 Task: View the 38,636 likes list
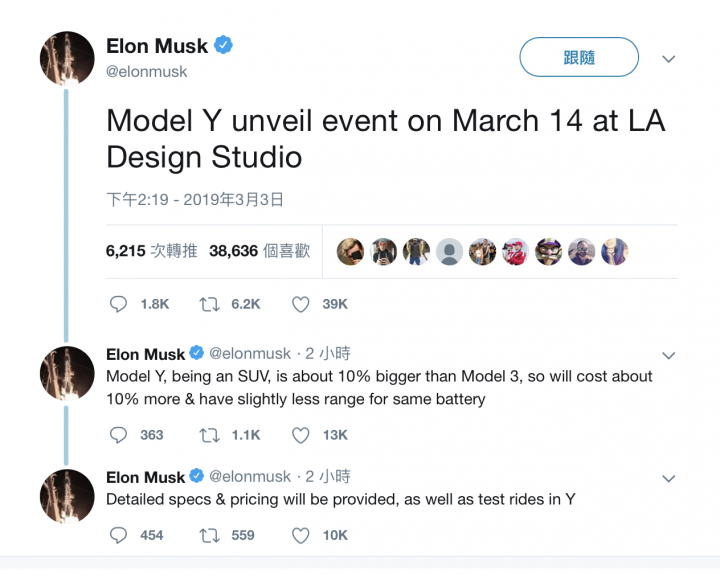pyautogui.click(x=259, y=251)
